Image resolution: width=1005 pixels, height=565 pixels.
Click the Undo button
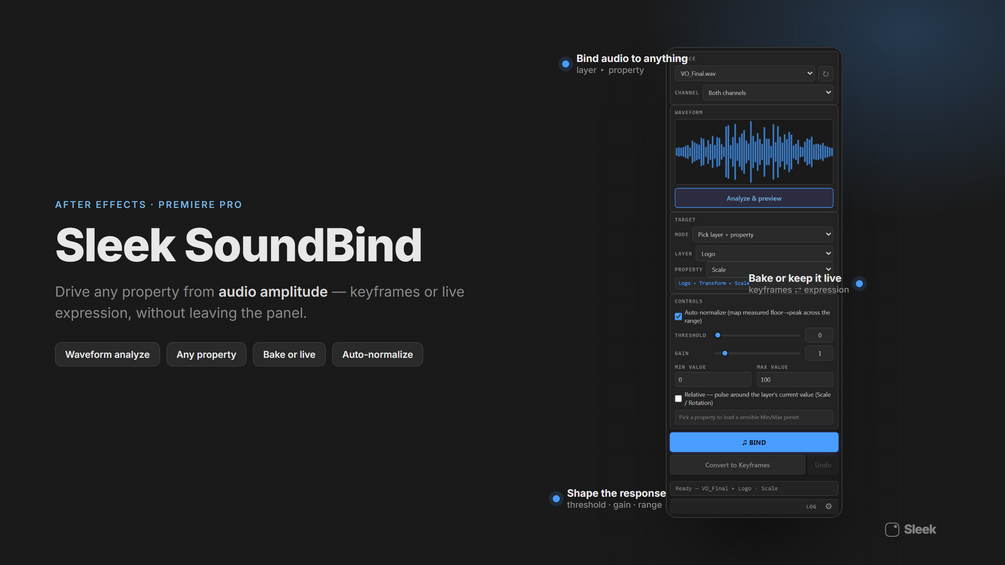click(x=823, y=465)
